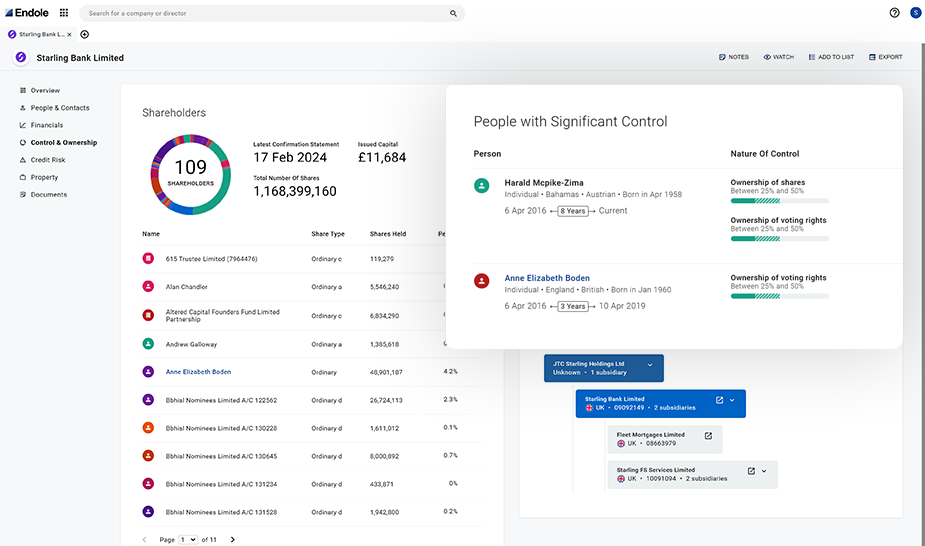Click 615 Trustee Limited shareholder icon
This screenshot has height=546, width=925.
(148, 258)
